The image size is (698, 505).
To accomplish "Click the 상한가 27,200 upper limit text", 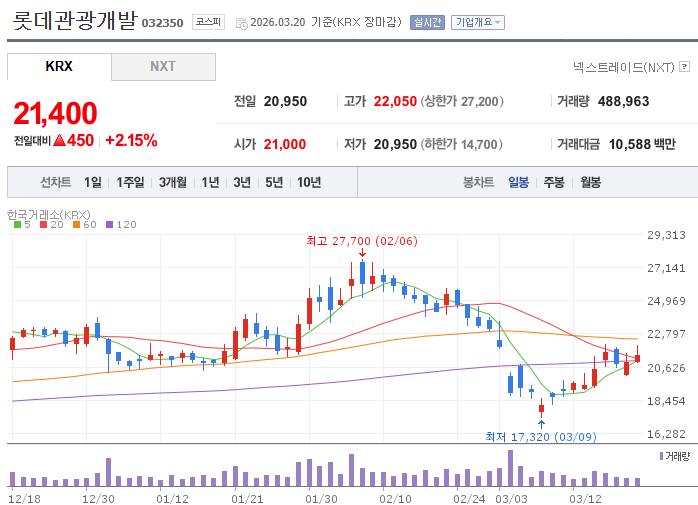I will click(462, 102).
